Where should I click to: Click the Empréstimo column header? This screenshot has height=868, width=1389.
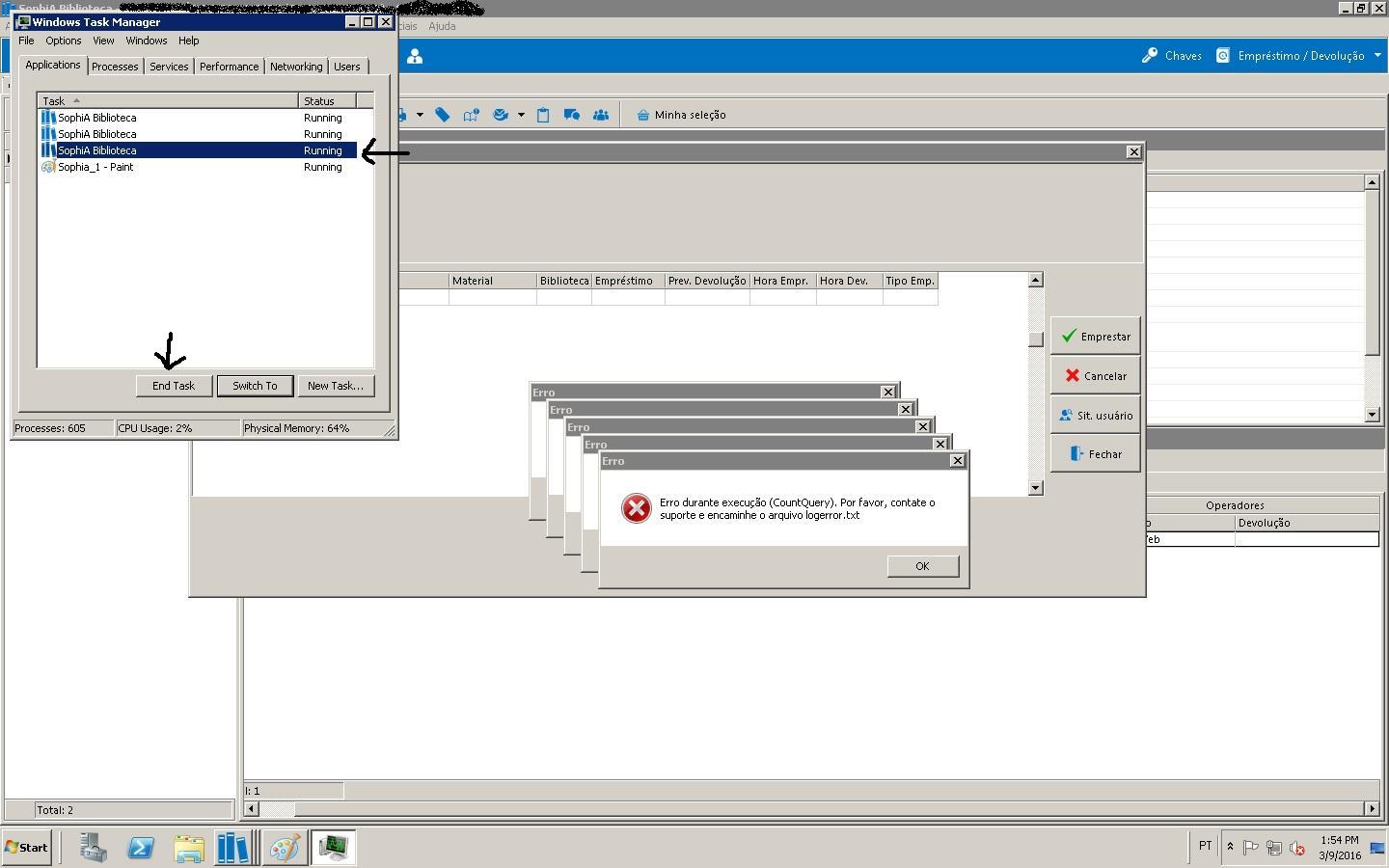pos(628,281)
